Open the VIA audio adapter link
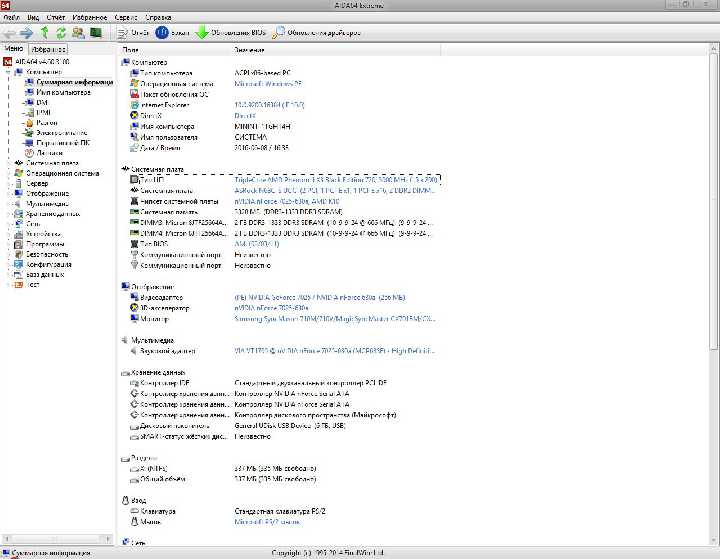Screen dimensions: 720x559 coord(334,351)
